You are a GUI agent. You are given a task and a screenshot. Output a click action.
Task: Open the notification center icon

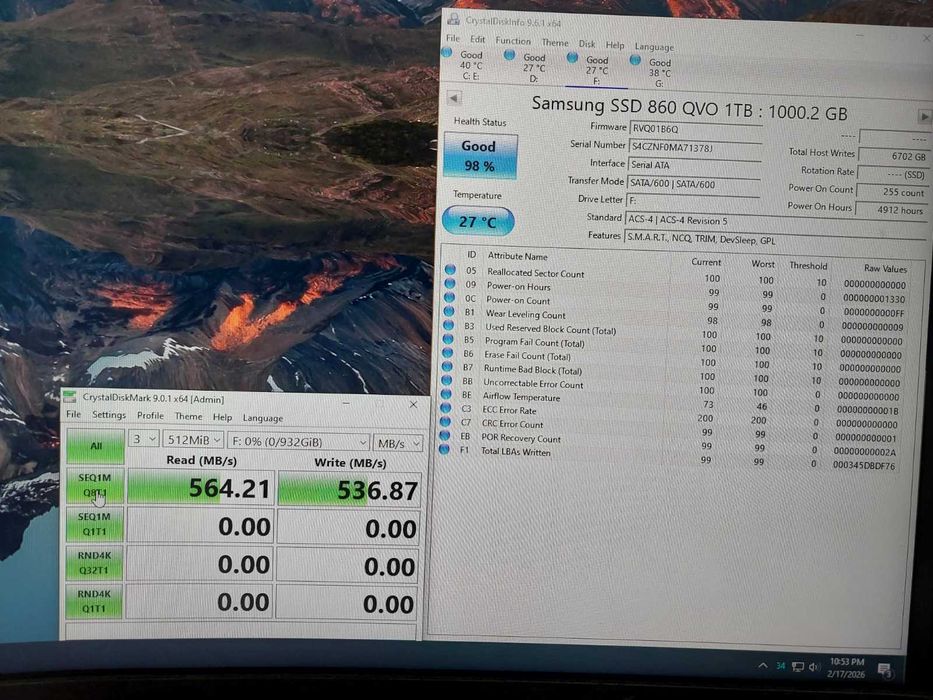(x=885, y=670)
